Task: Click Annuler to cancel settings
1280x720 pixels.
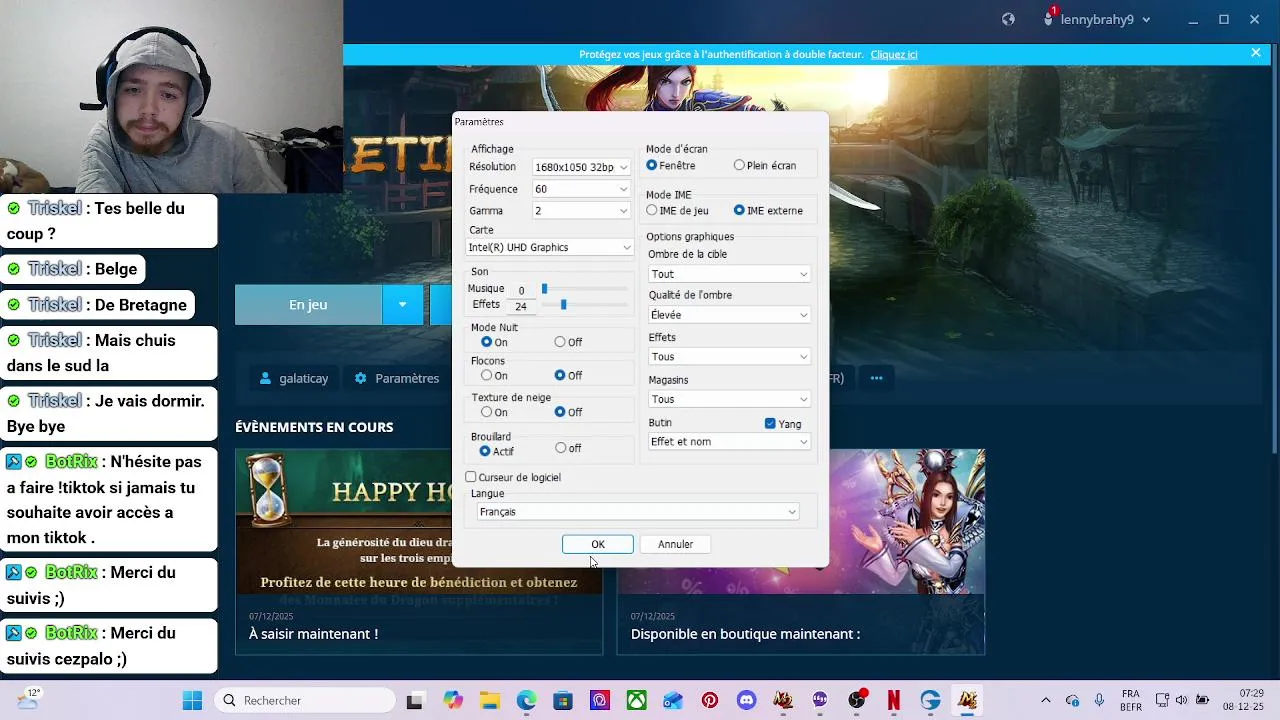Action: click(675, 544)
